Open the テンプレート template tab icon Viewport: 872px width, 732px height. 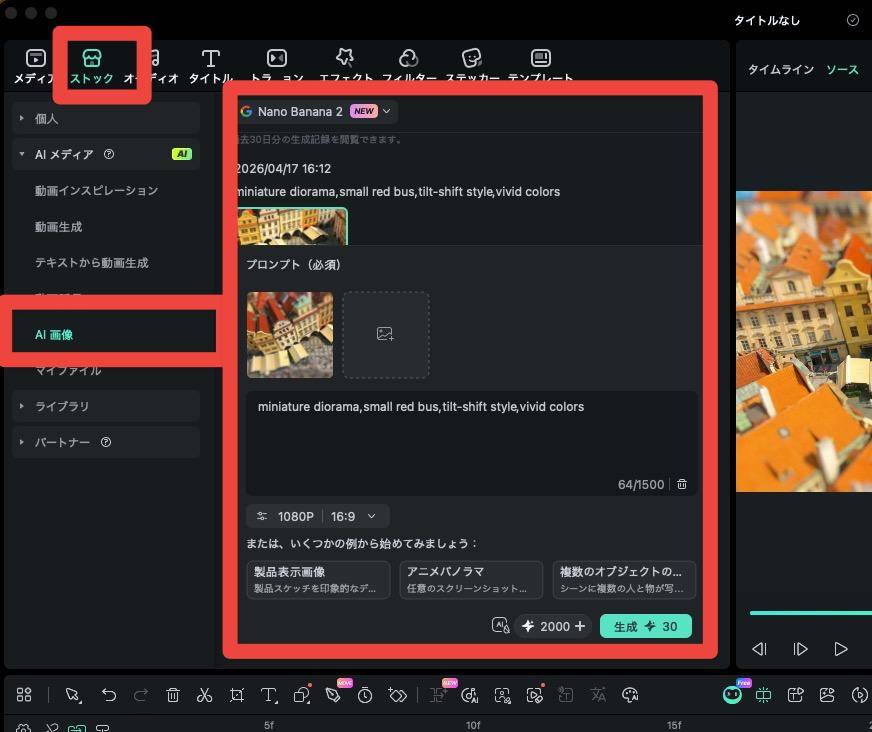541,58
